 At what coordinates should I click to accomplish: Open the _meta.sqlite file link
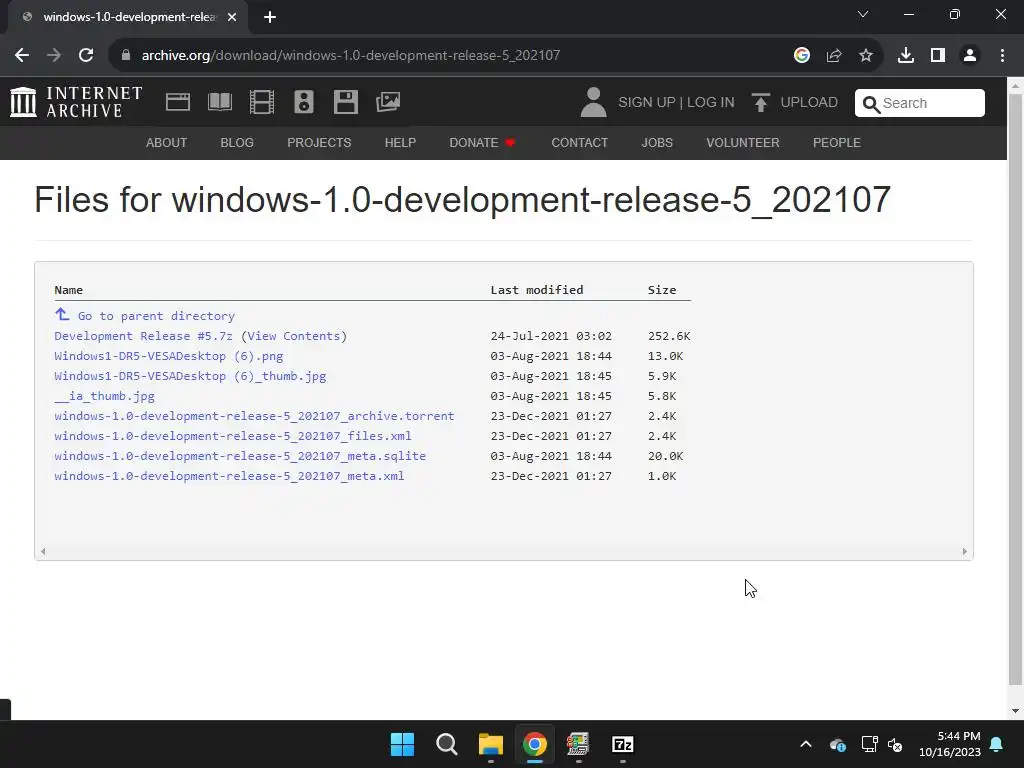[x=240, y=456]
